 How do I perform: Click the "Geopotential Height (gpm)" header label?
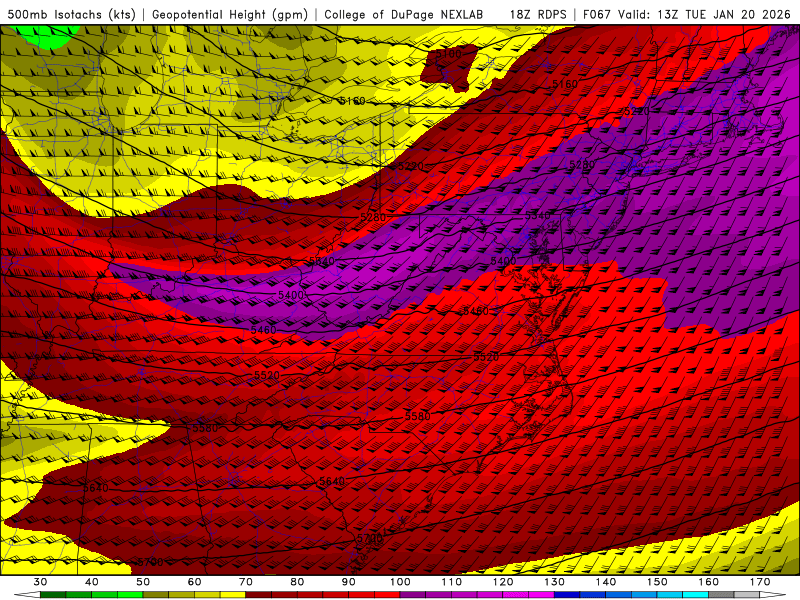coord(230,14)
